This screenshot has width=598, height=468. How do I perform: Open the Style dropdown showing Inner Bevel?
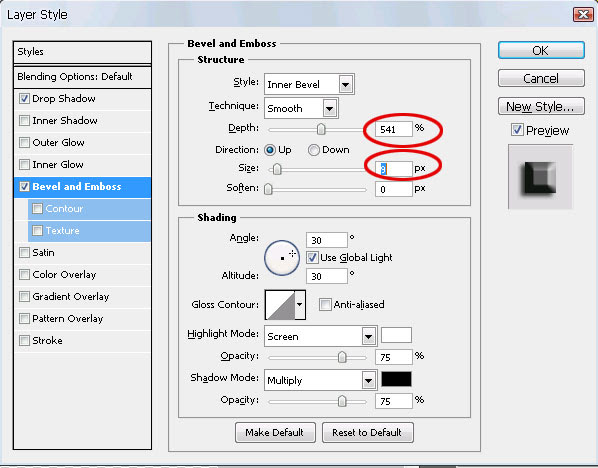pyautogui.click(x=309, y=84)
